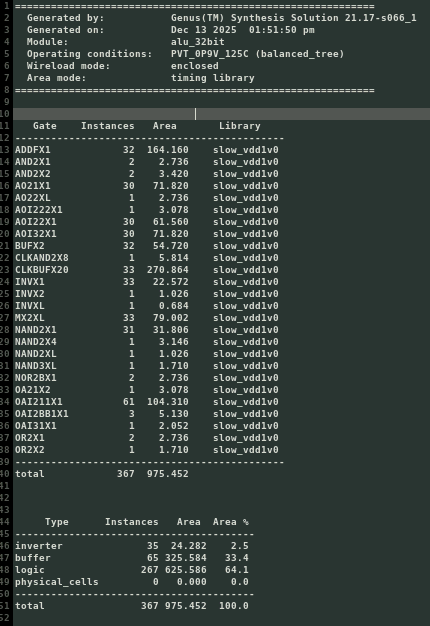This screenshot has height=626, width=430.
Task: Click the INVXL gate name
Action: pyautogui.click(x=30, y=305)
